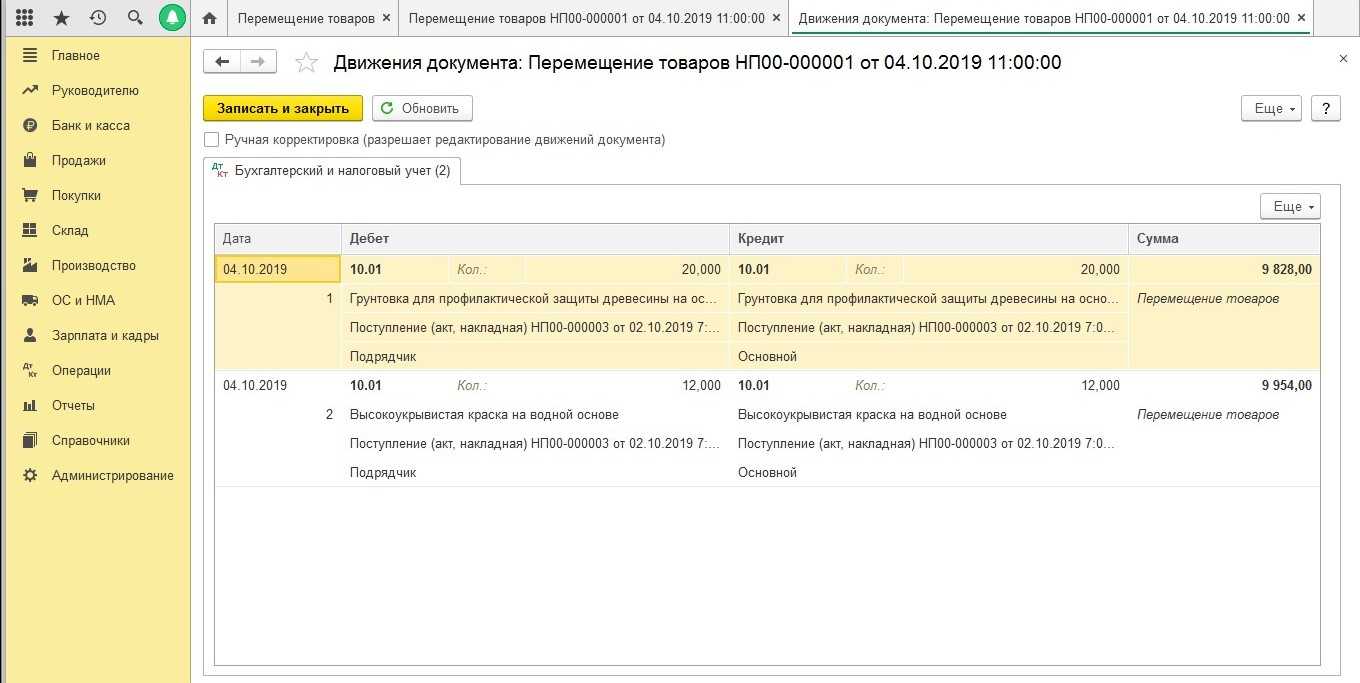The width and height of the screenshot is (1360, 683).
Task: Enable the Ручная корректировка checkbox
Action: 211,140
